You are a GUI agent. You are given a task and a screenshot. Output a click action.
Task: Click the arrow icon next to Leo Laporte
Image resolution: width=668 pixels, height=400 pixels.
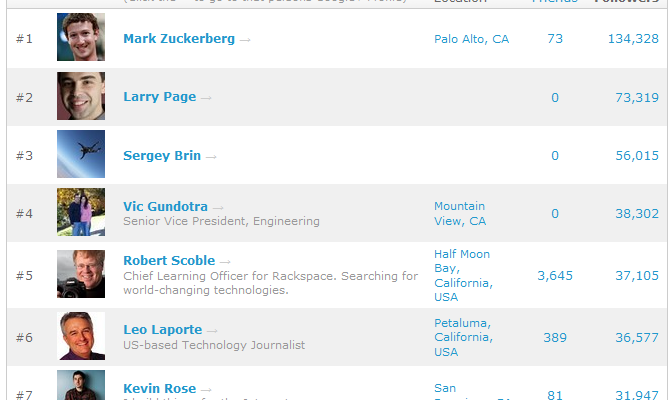click(x=213, y=330)
